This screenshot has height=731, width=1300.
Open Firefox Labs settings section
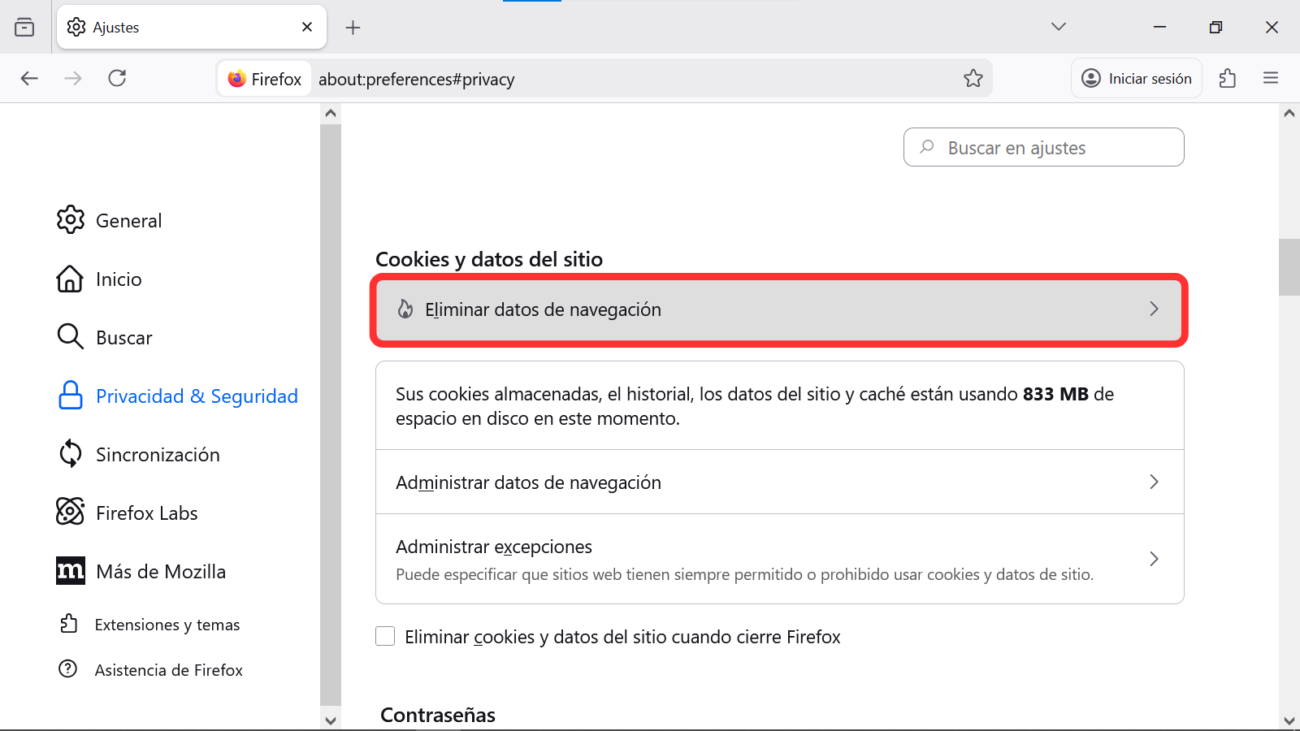[x=146, y=513]
